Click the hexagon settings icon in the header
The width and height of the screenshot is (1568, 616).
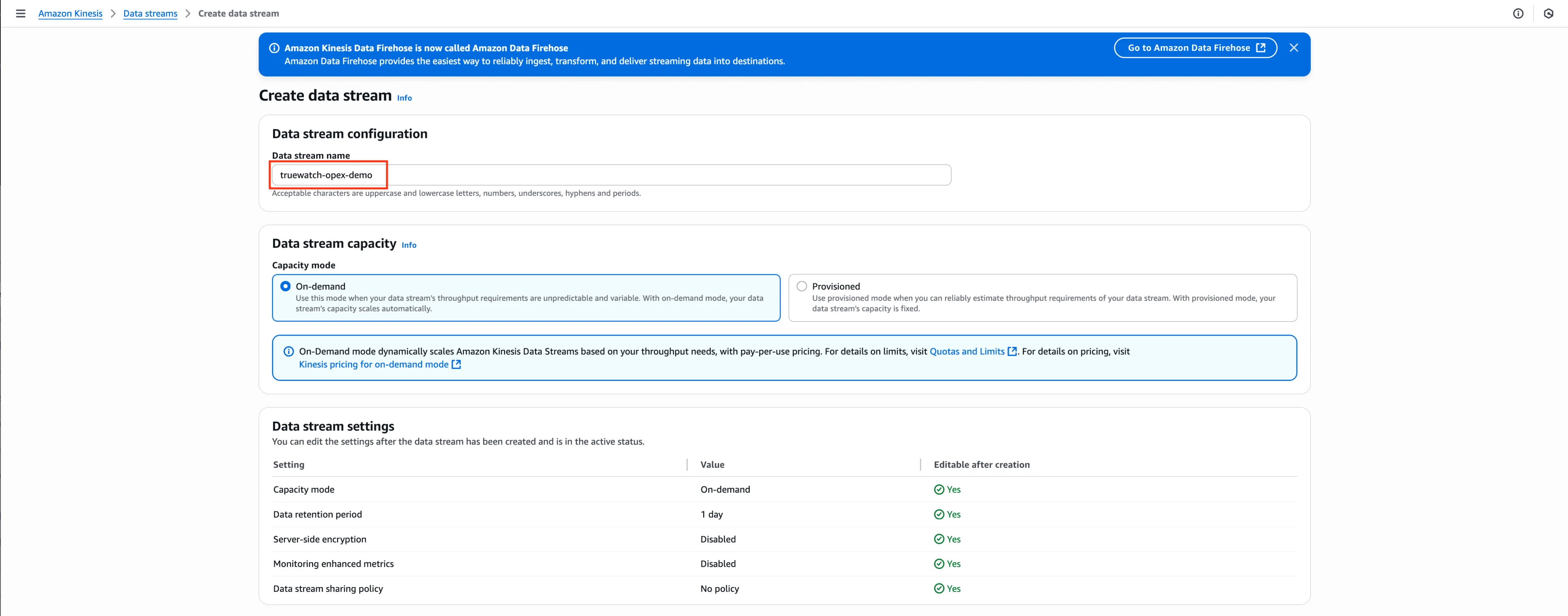click(x=1548, y=13)
